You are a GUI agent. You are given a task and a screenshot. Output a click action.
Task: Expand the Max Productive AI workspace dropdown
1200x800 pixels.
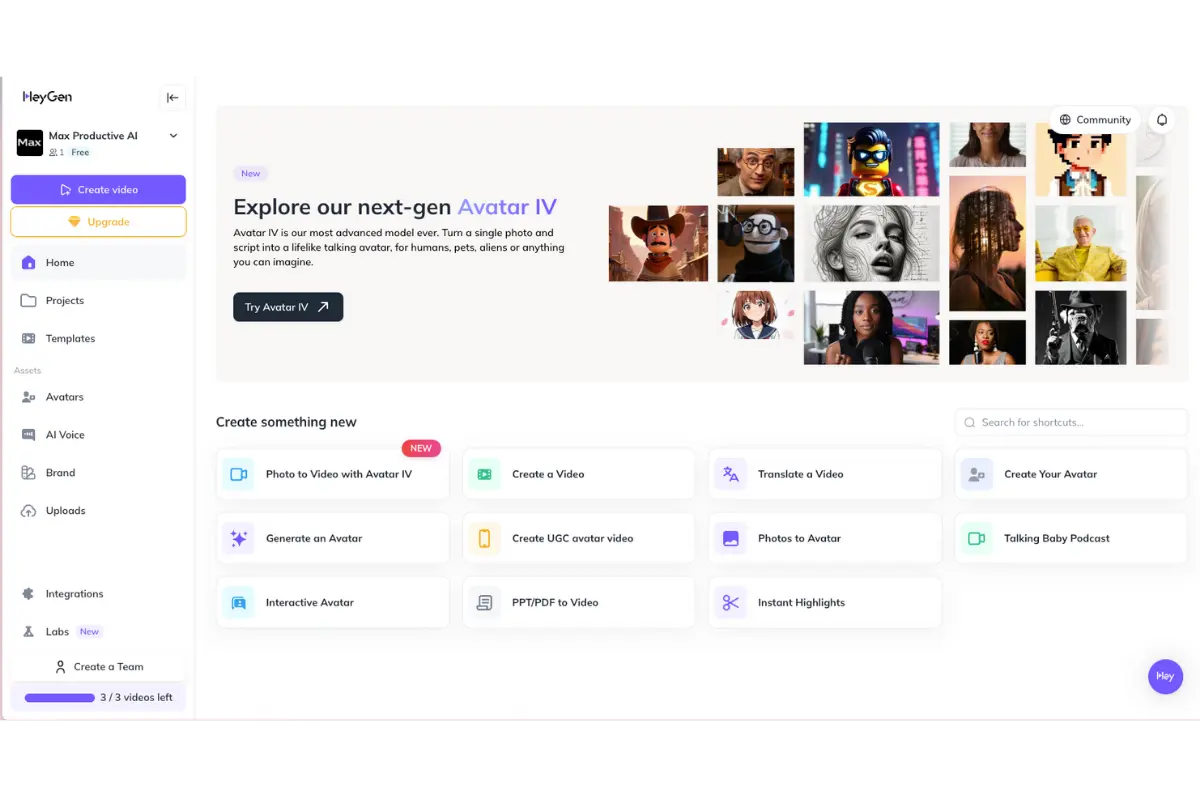tap(173, 136)
